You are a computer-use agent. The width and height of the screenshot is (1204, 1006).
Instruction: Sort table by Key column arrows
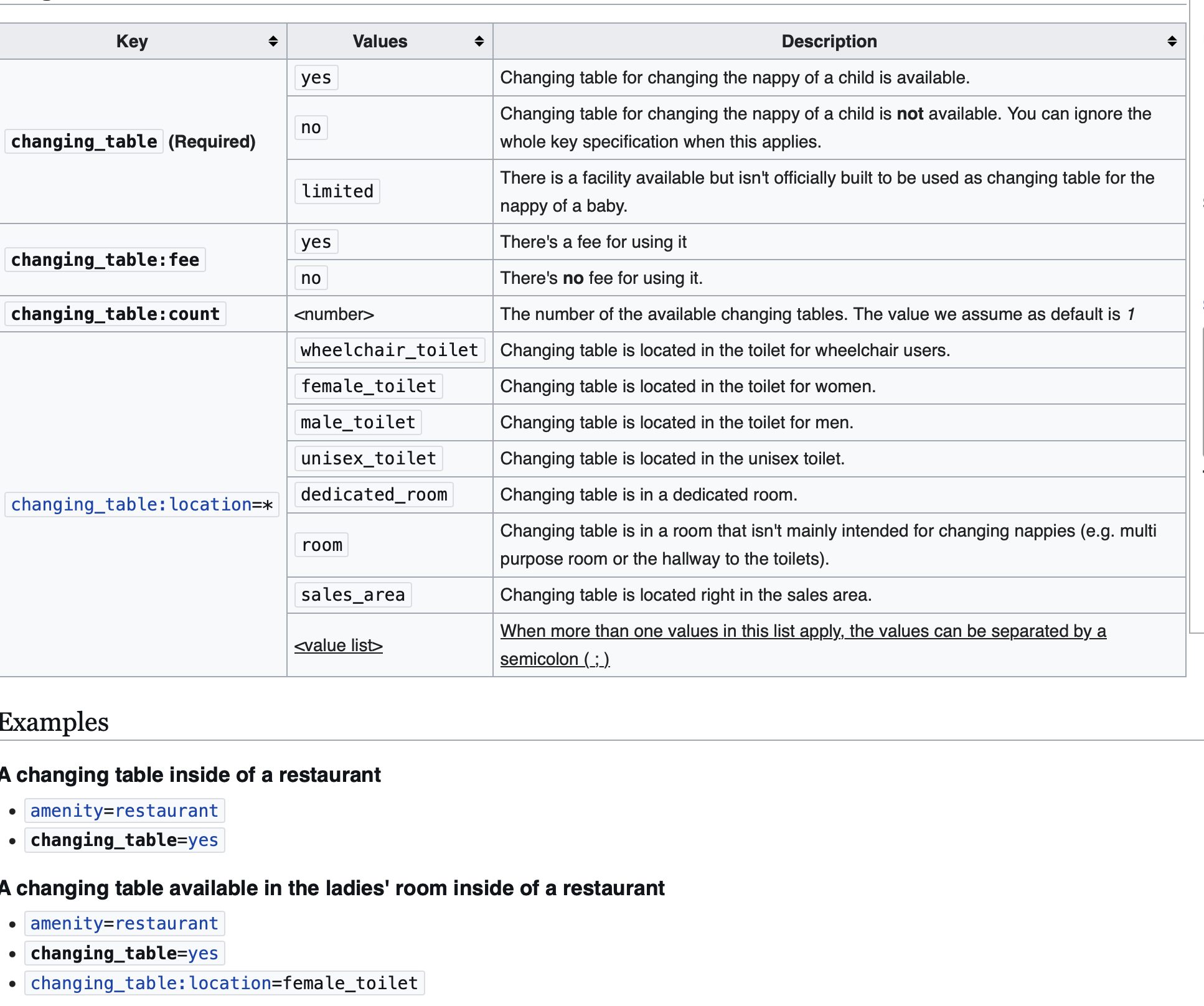pyautogui.click(x=273, y=42)
